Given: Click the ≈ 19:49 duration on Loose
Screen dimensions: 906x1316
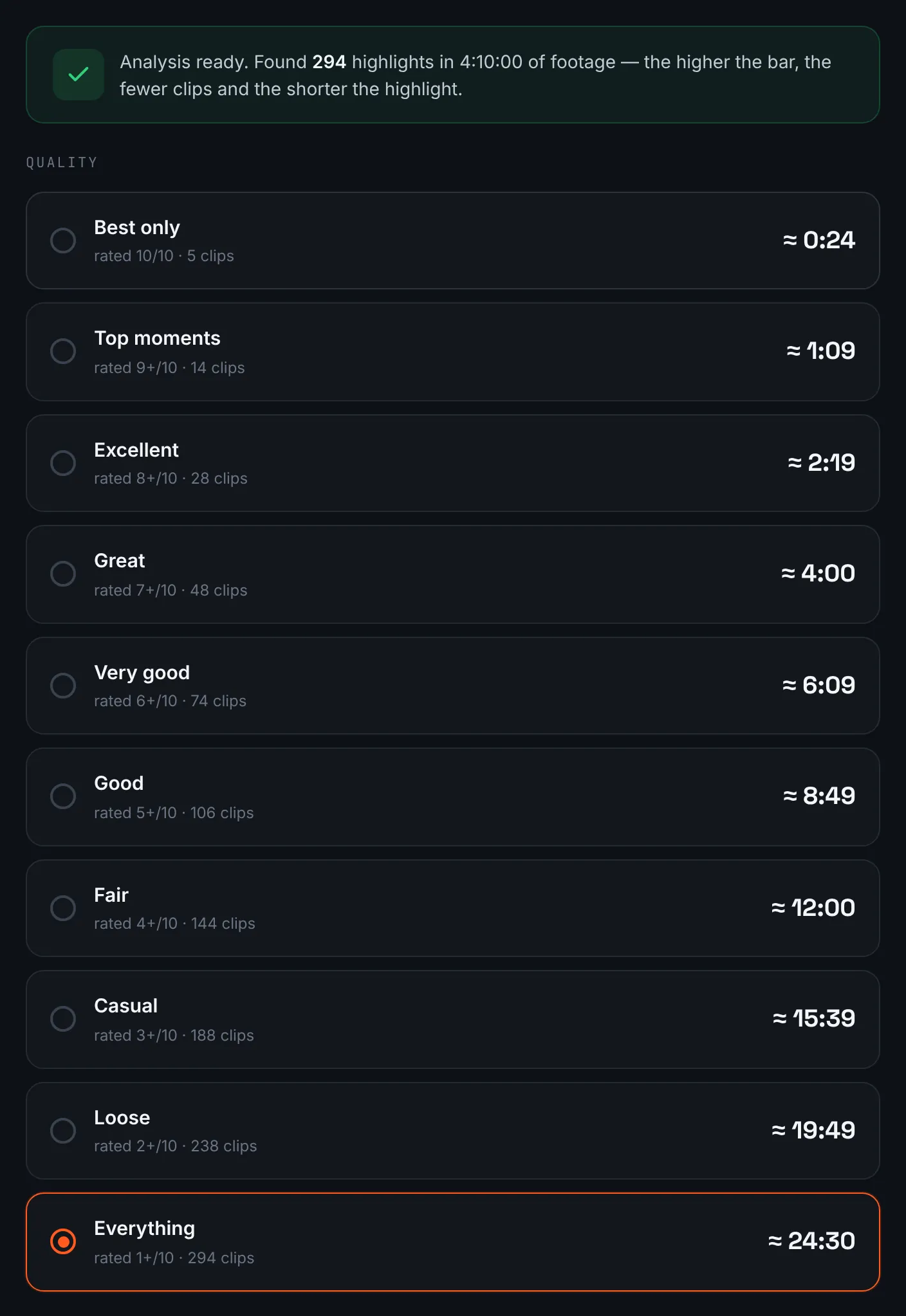Looking at the screenshot, I should tap(813, 1130).
